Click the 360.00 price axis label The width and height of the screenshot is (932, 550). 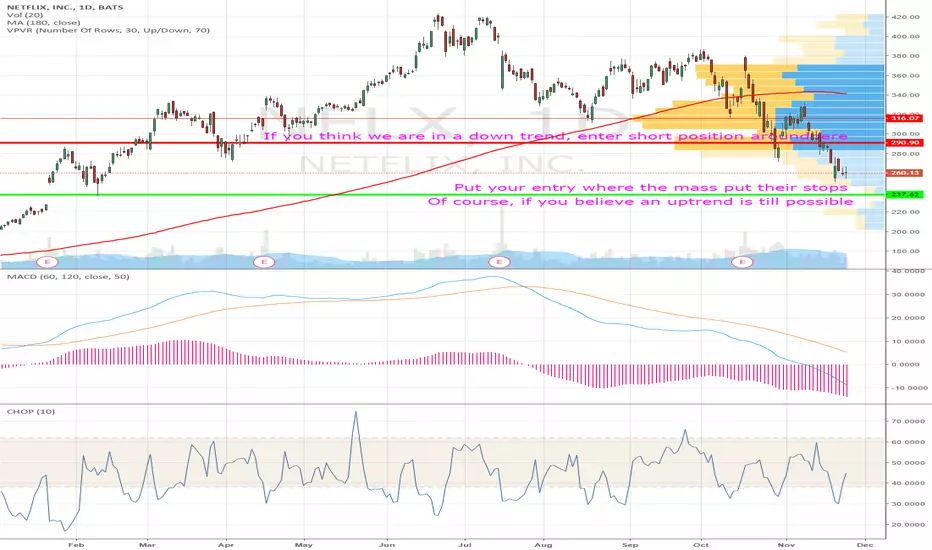click(906, 76)
